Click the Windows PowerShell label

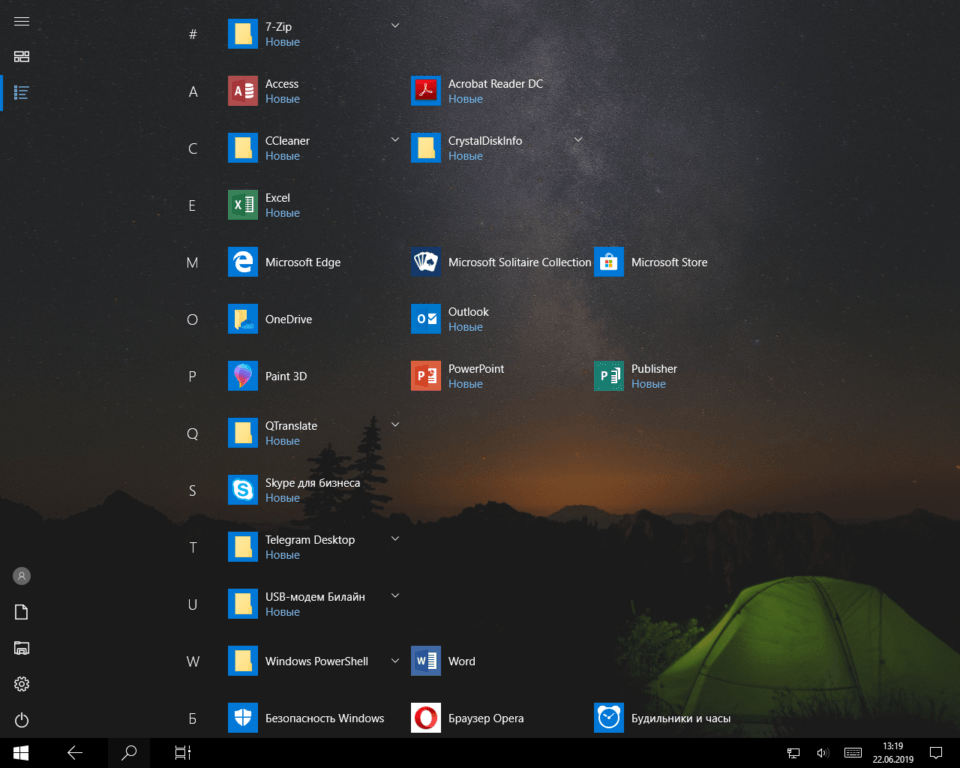pos(317,661)
